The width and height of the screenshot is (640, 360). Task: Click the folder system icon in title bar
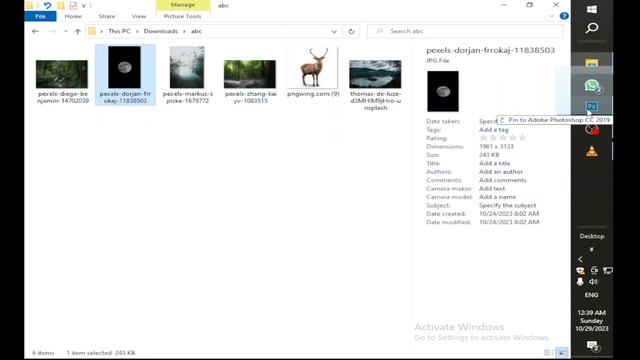pyautogui.click(x=29, y=5)
